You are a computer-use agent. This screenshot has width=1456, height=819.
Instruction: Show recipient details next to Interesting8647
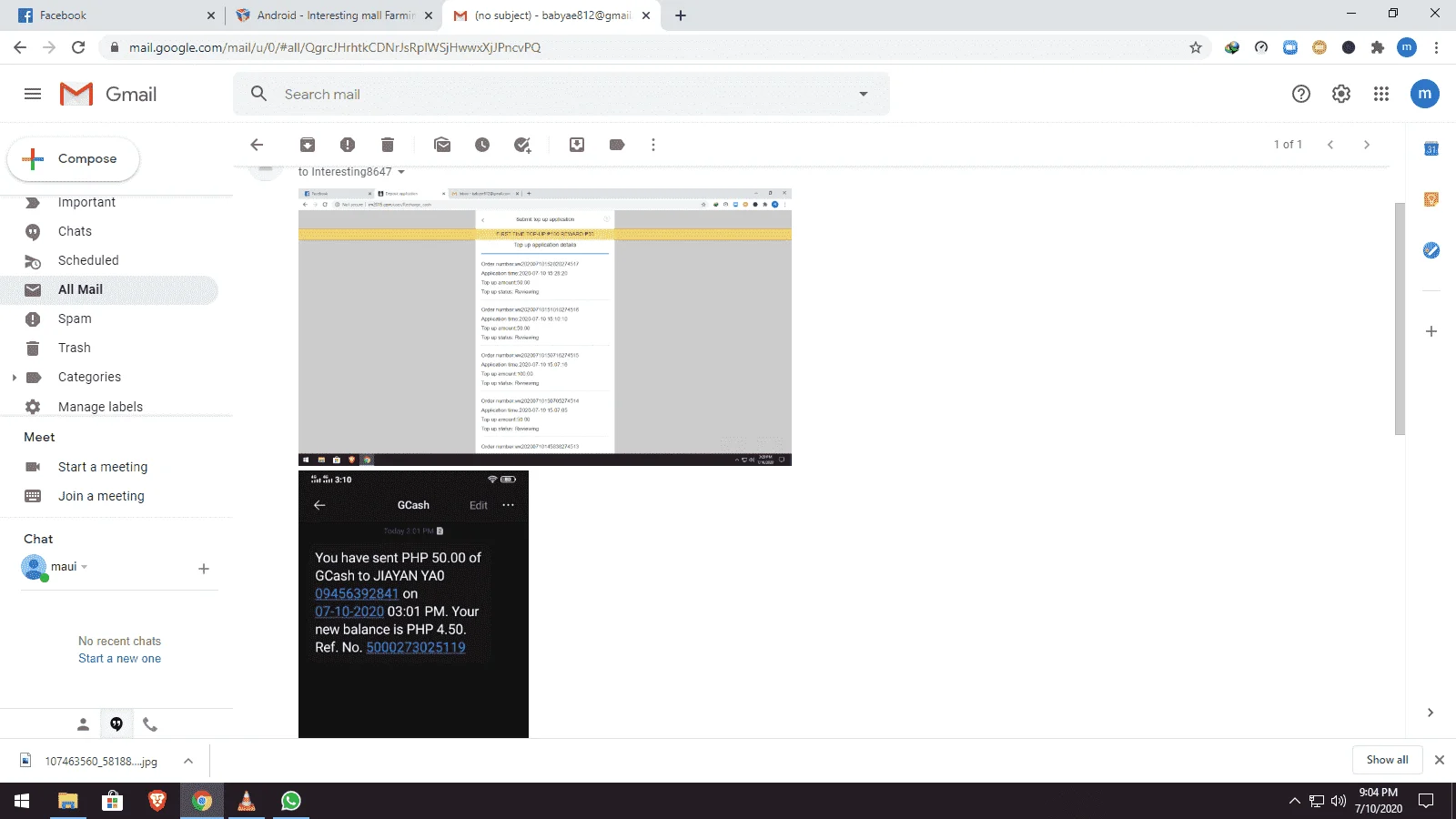(401, 172)
